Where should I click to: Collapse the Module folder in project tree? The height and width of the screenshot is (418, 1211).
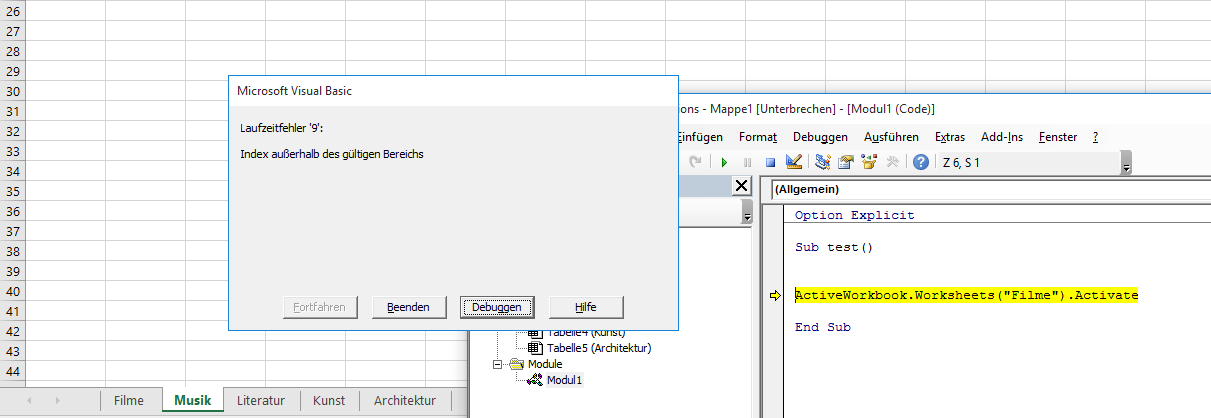point(497,365)
